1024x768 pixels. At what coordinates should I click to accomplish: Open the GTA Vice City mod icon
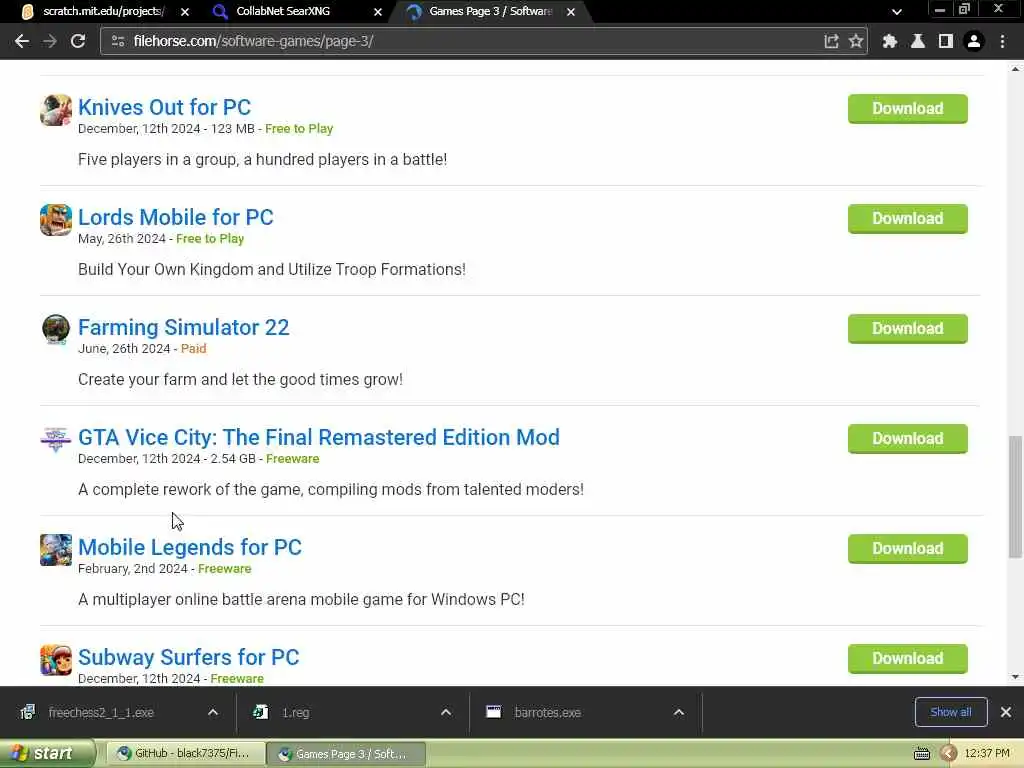[56, 439]
